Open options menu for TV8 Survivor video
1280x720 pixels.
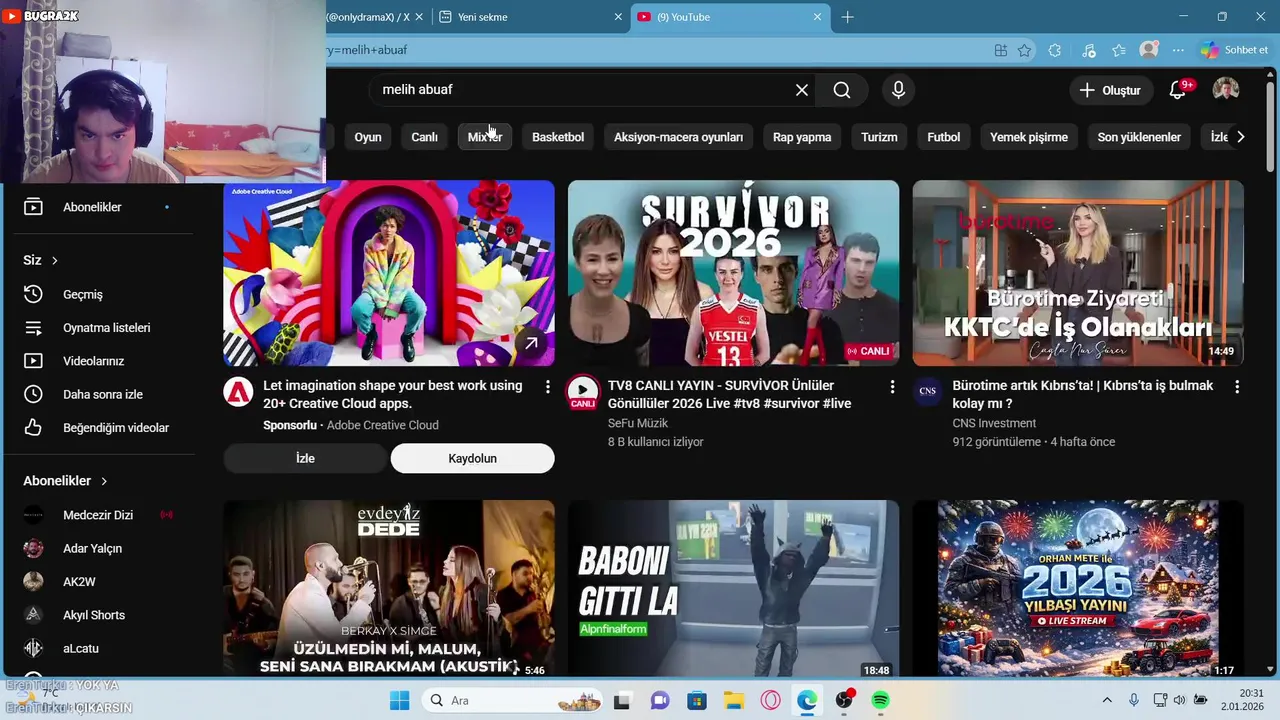tap(892, 386)
